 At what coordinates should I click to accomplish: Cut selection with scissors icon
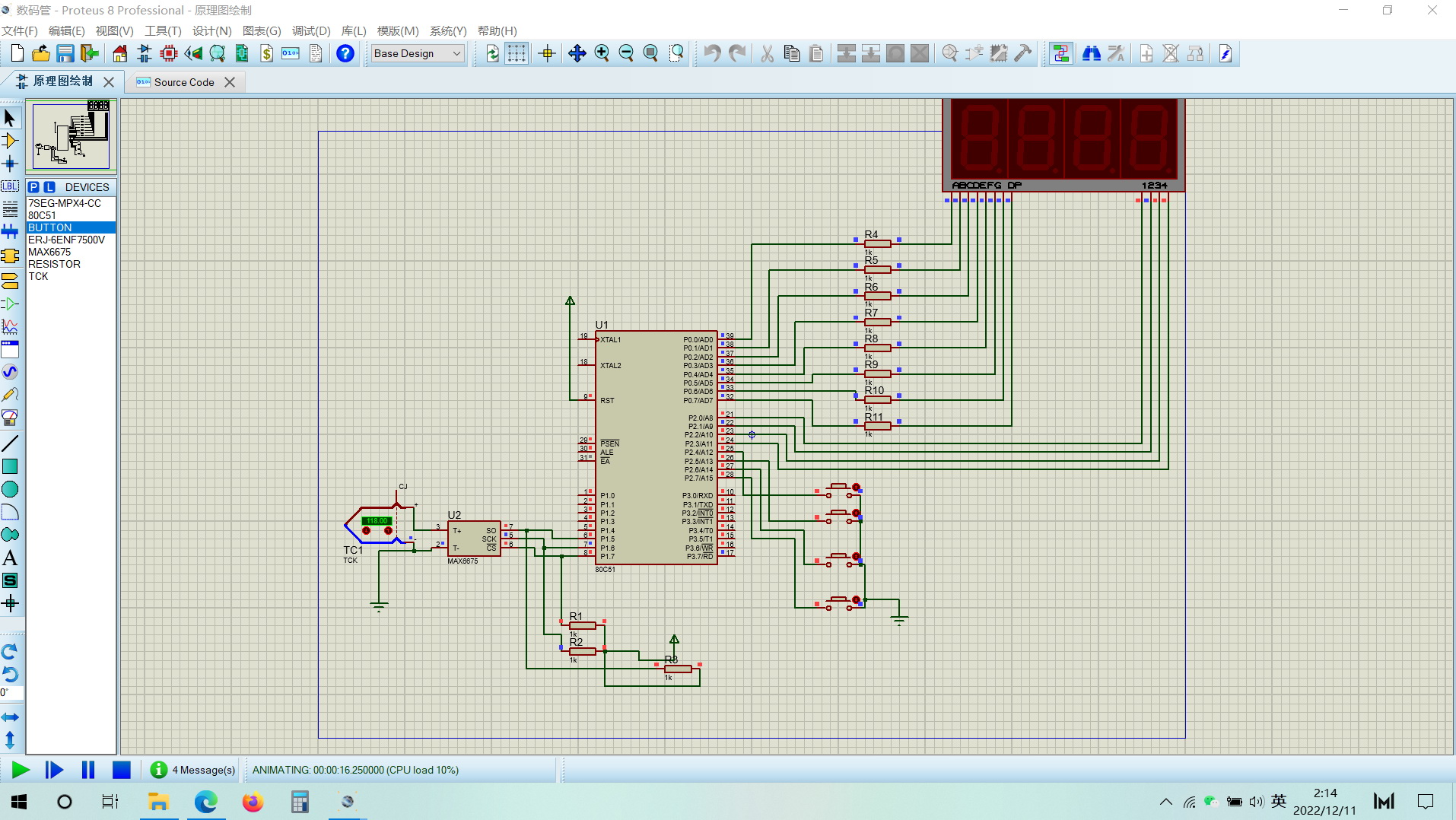tap(767, 53)
